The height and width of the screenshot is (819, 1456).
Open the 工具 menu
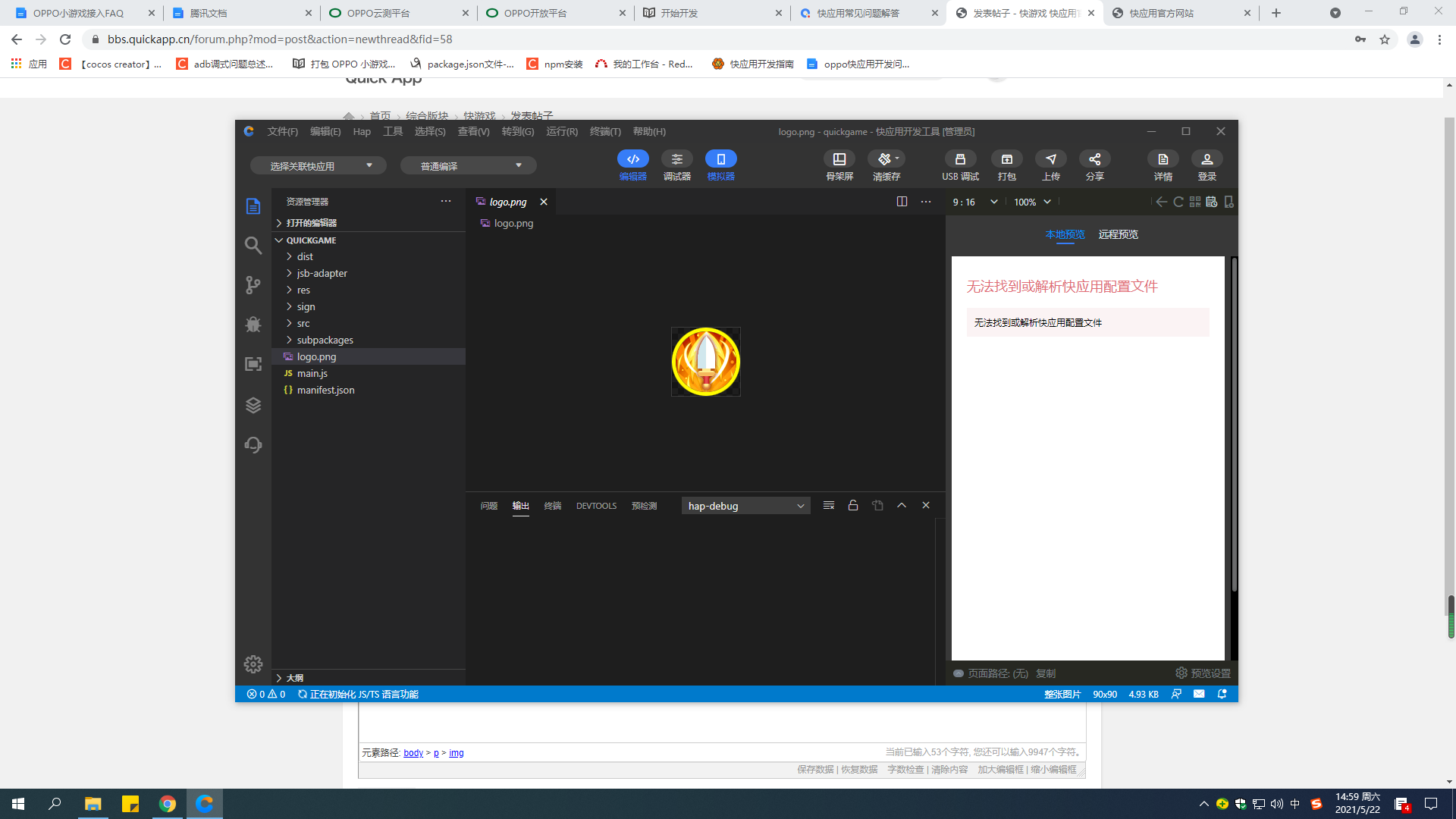click(x=392, y=131)
